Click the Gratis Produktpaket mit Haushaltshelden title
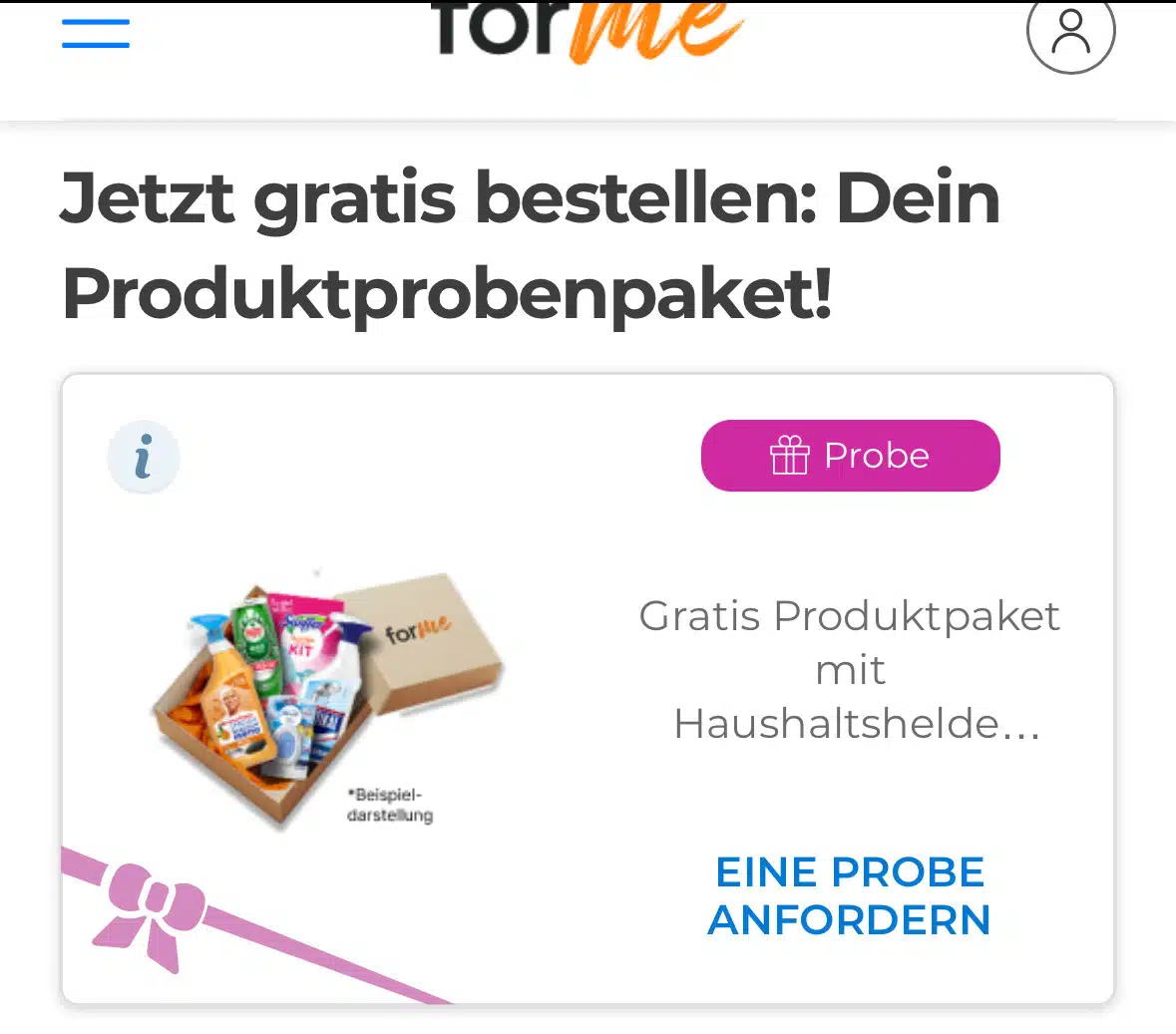1176x1034 pixels. (x=851, y=670)
